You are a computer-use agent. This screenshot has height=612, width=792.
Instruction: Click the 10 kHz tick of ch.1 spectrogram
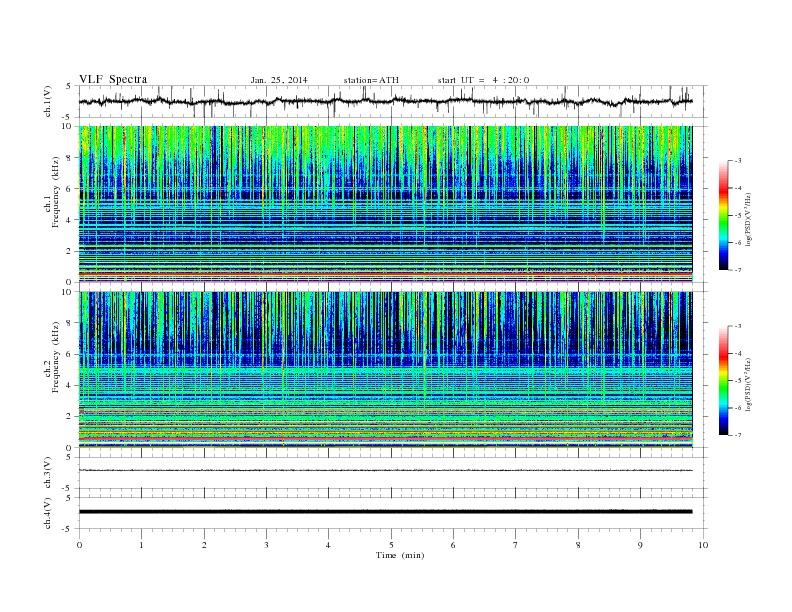(68, 126)
